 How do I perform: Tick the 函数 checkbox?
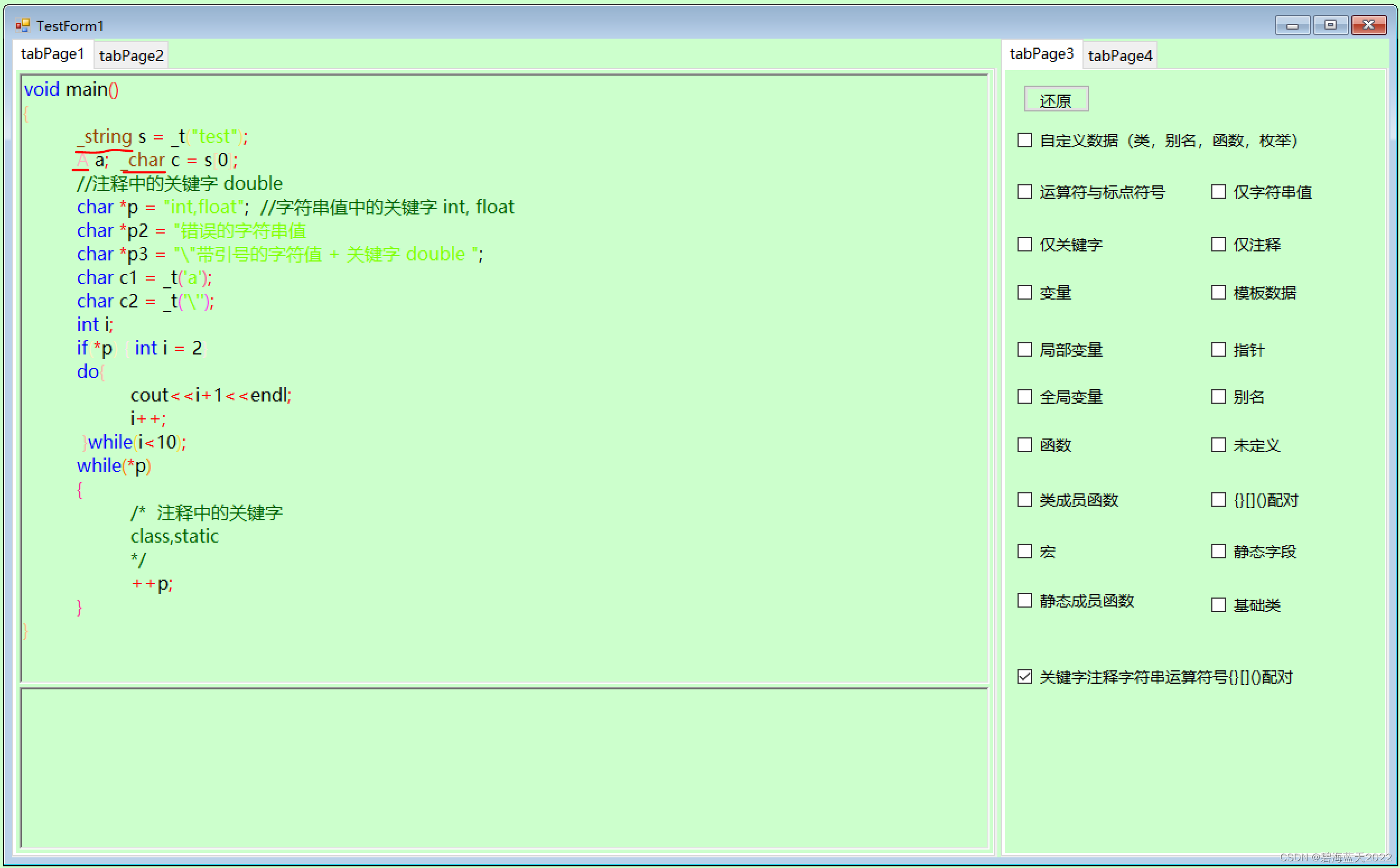click(x=1025, y=445)
